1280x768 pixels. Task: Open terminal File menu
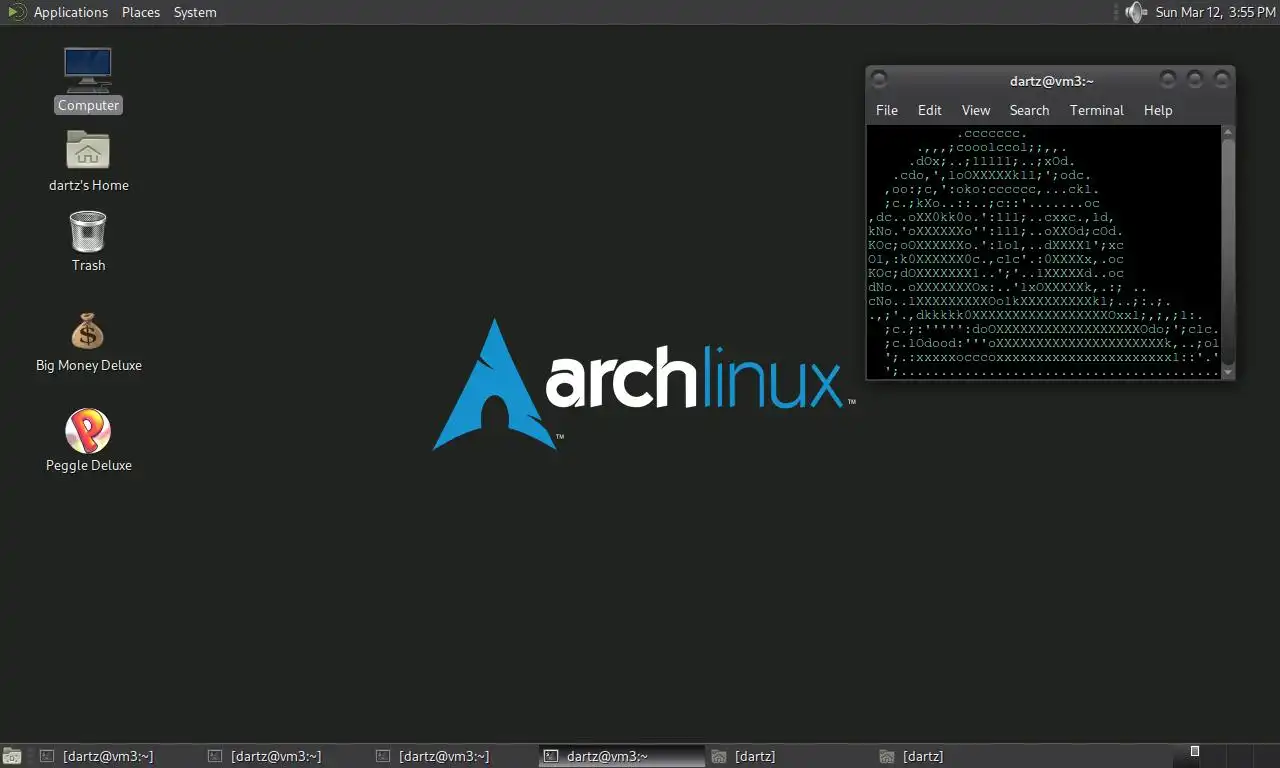[887, 110]
